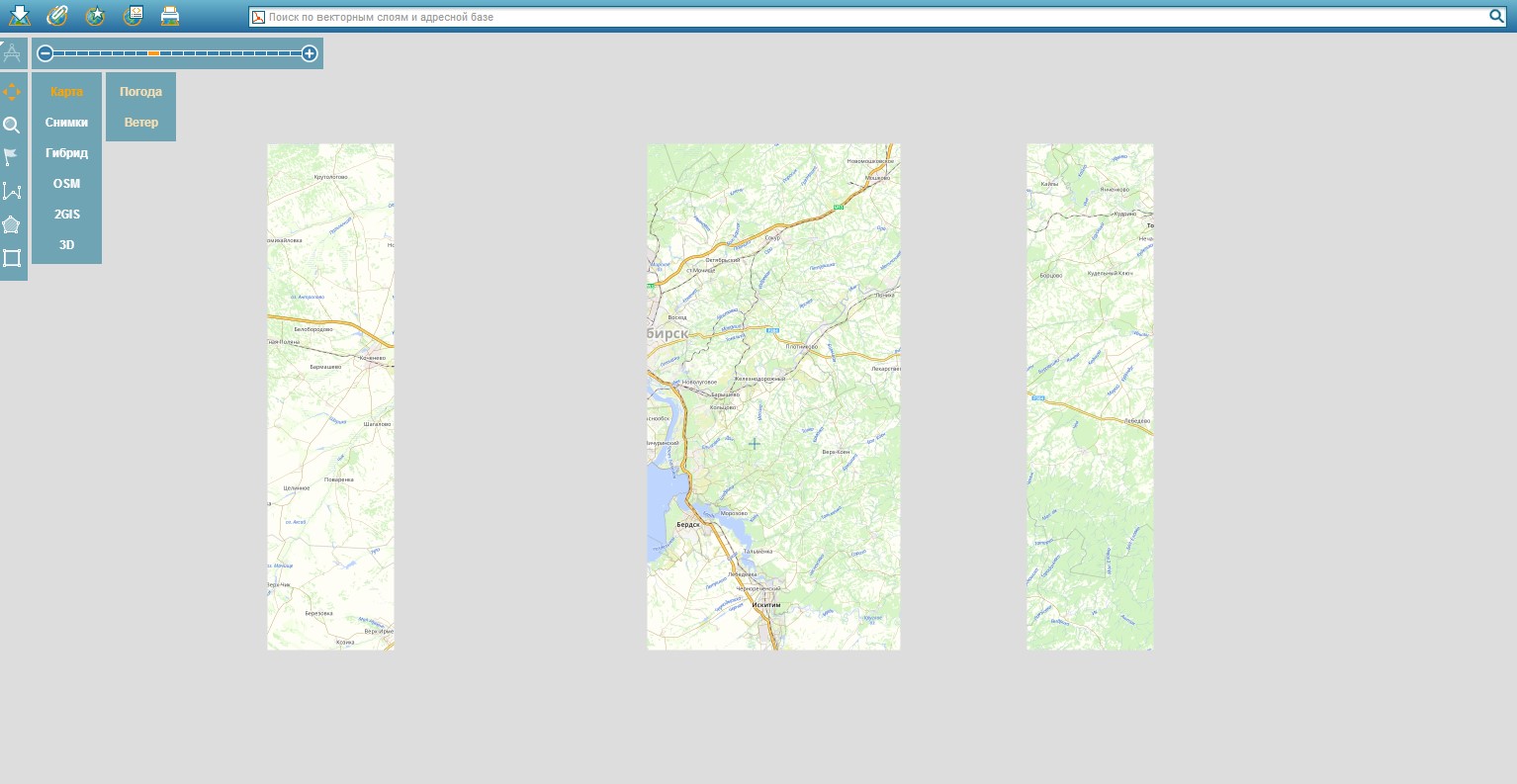
Task: Open the globe star favorites icon
Action: pos(95,15)
